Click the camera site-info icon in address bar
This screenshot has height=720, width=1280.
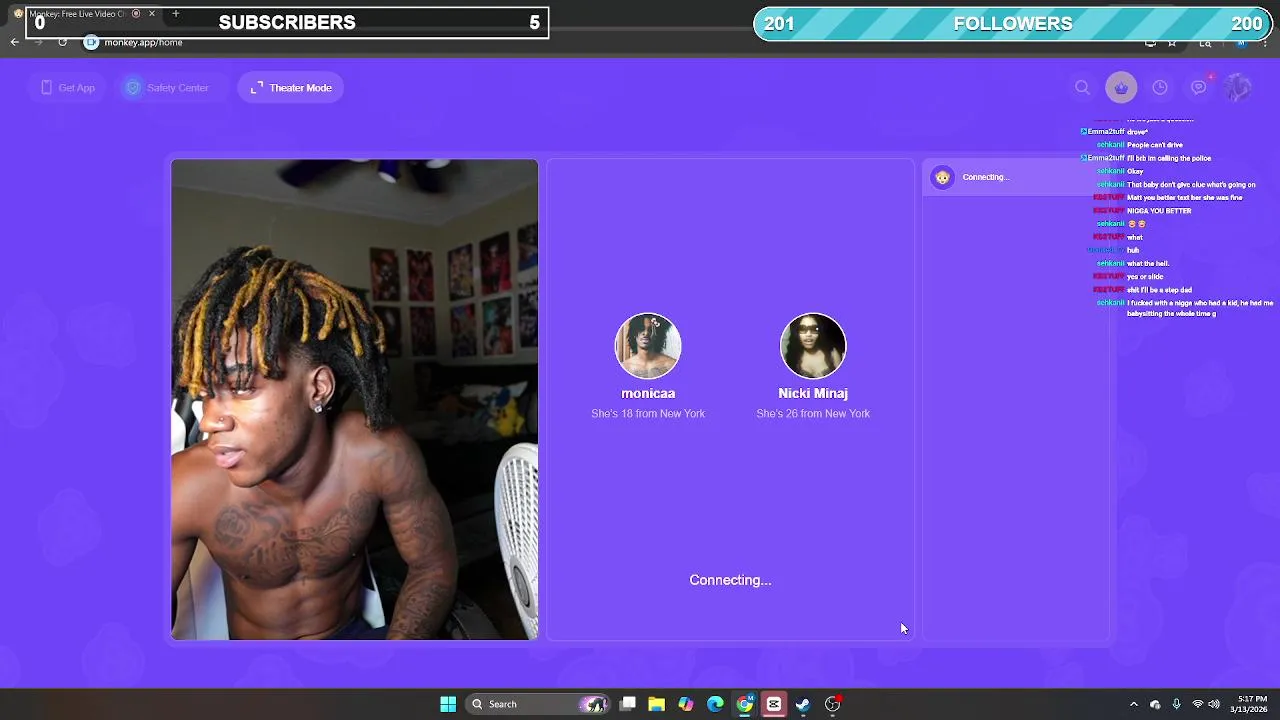[91, 42]
